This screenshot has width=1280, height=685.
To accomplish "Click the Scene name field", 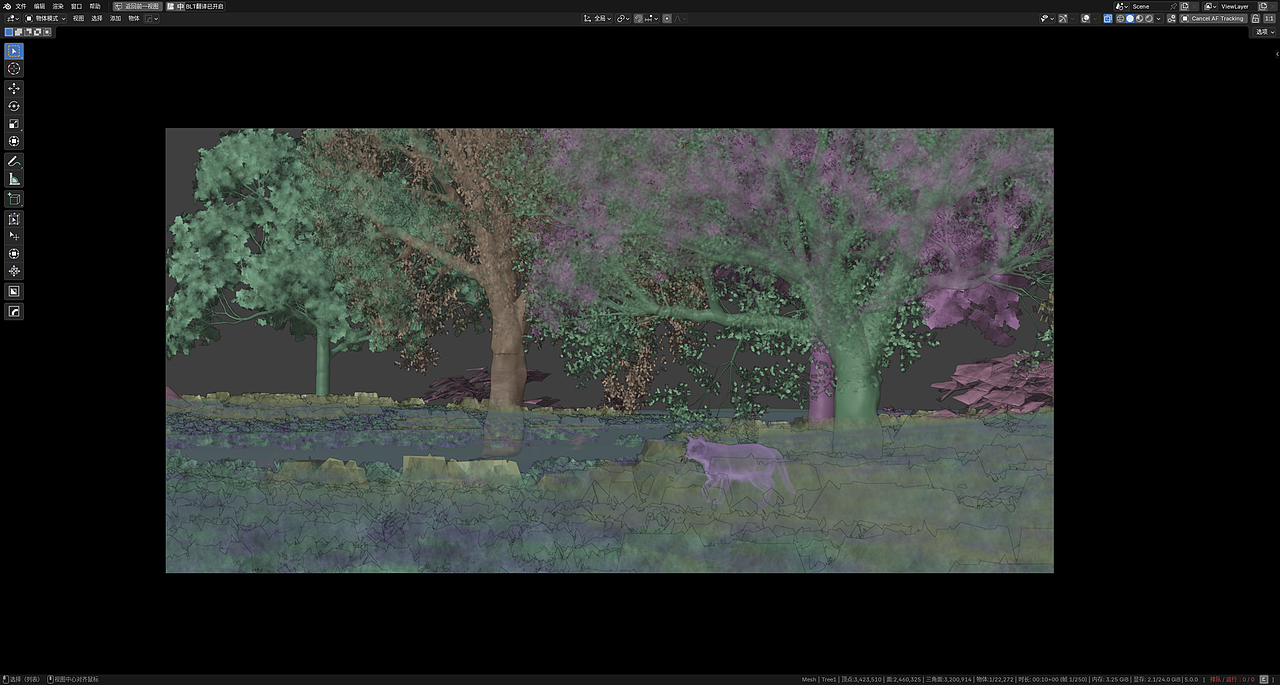I will pos(1148,6).
